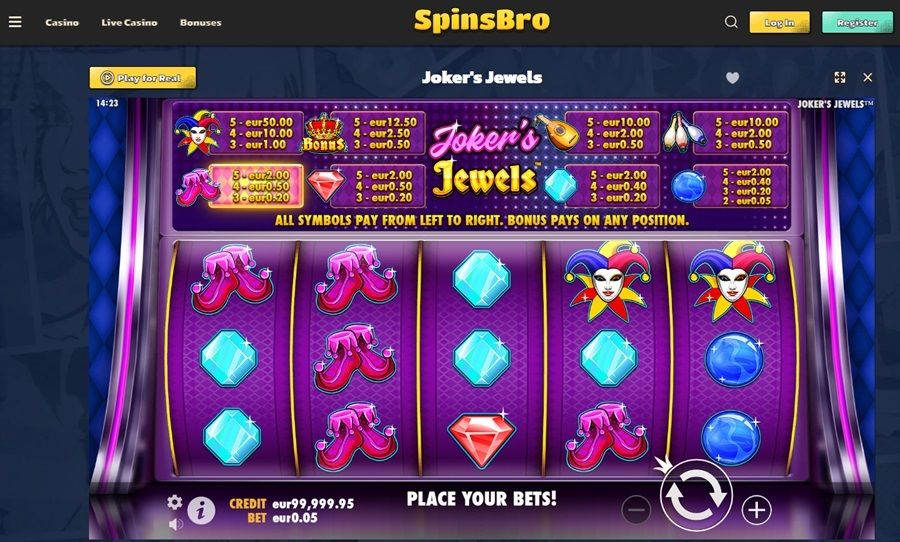
Task: Open game settings gear icon
Action: click(174, 502)
